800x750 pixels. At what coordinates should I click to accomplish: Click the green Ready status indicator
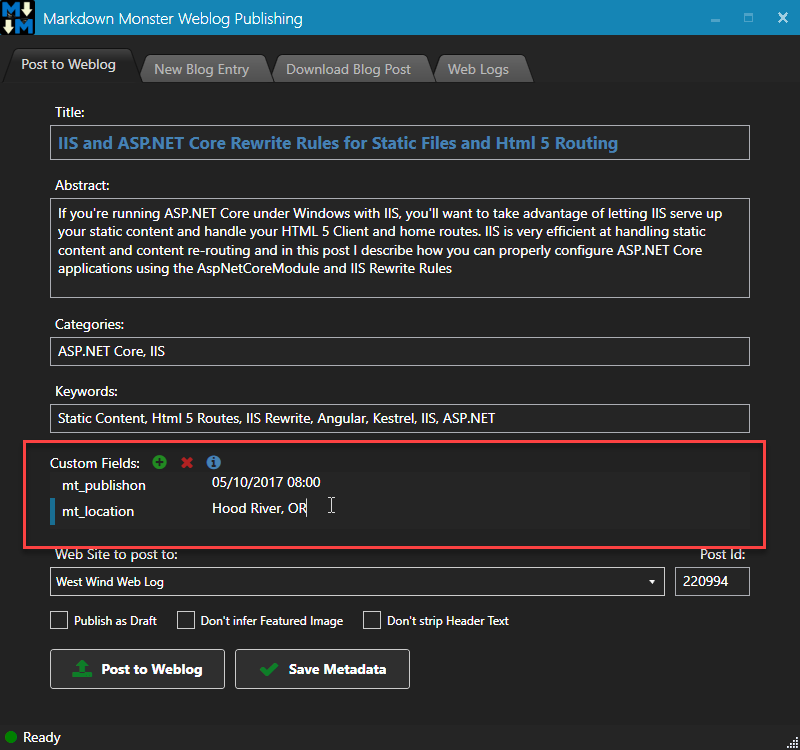[x=11, y=737]
